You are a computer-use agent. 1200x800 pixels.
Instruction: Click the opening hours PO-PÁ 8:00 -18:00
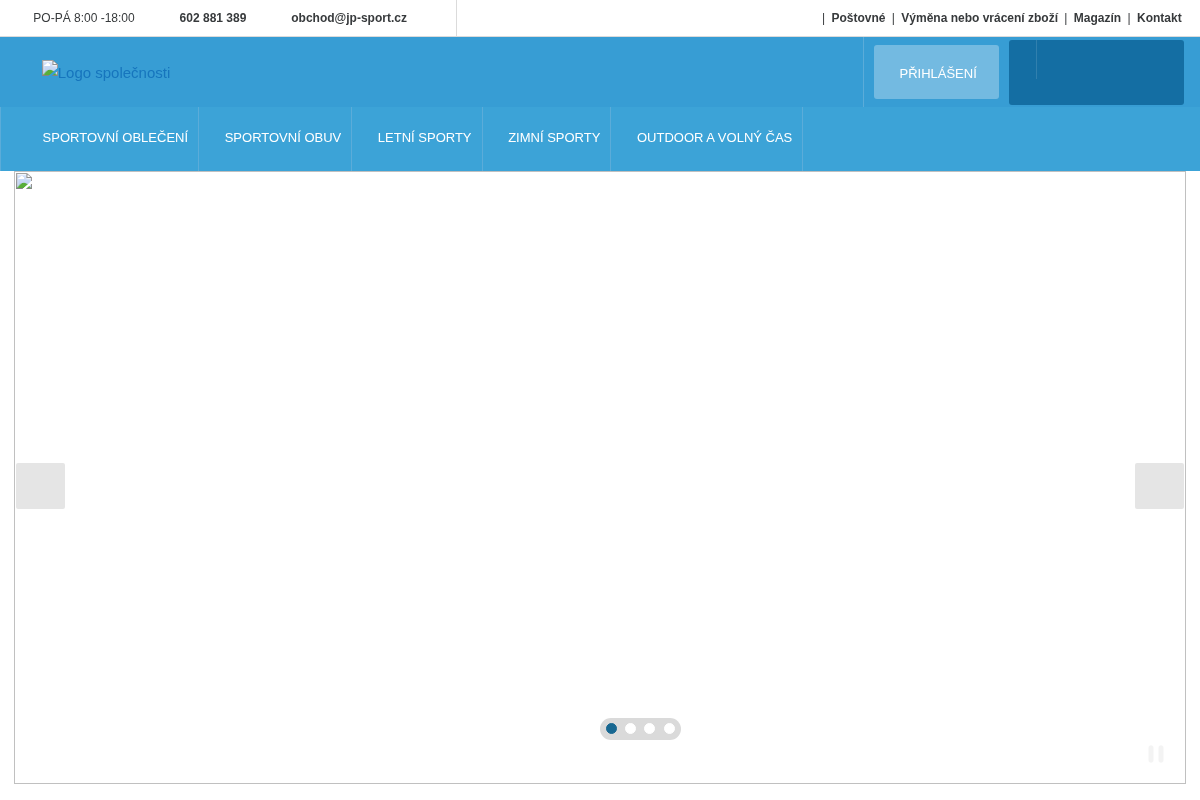pos(84,18)
